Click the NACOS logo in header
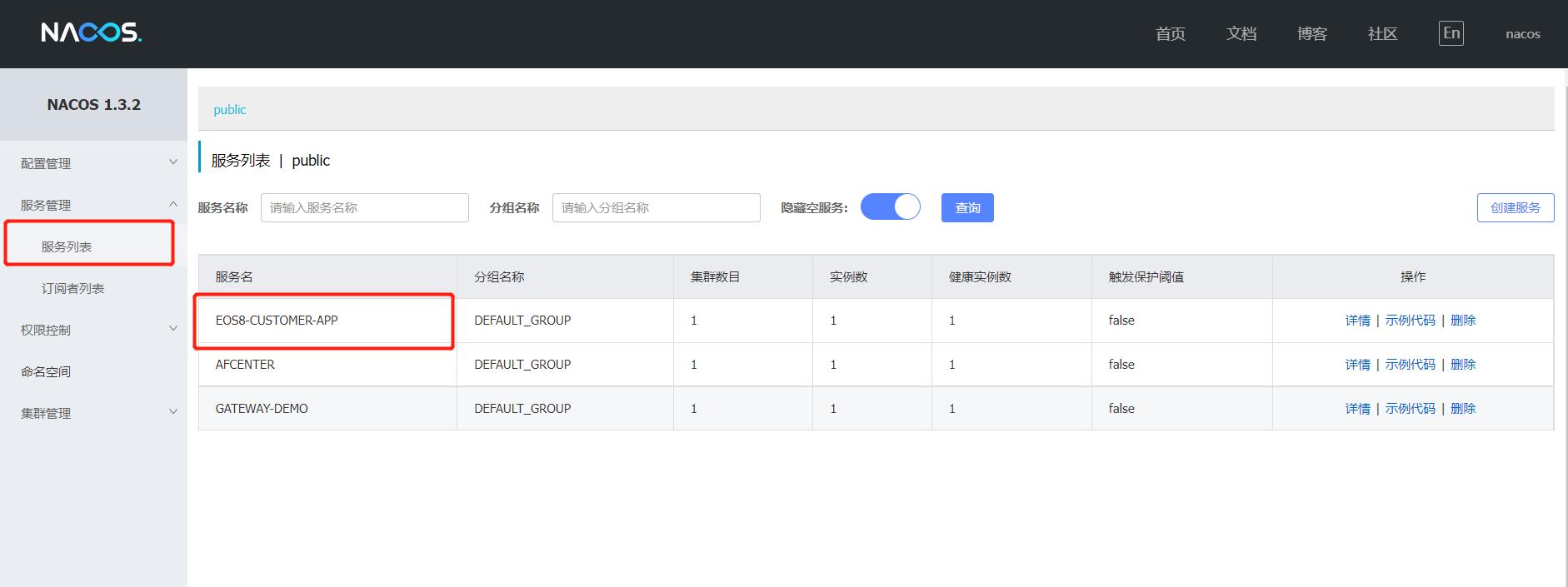Screen dimensions: 1568x587 point(91,32)
